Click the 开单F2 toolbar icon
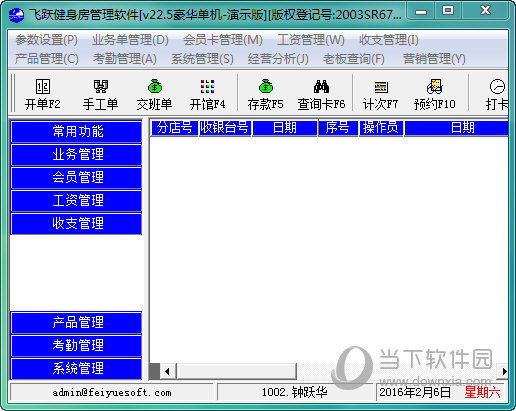This screenshot has height=411, width=516. point(43,87)
